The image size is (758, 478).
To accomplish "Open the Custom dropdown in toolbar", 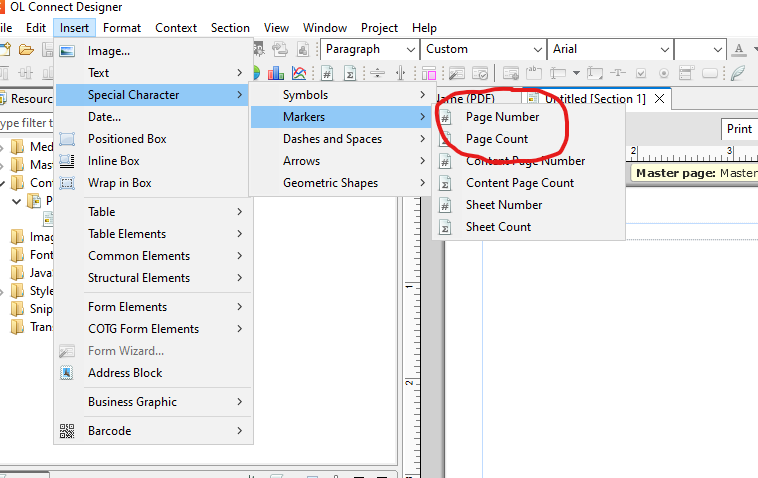I will [536, 49].
